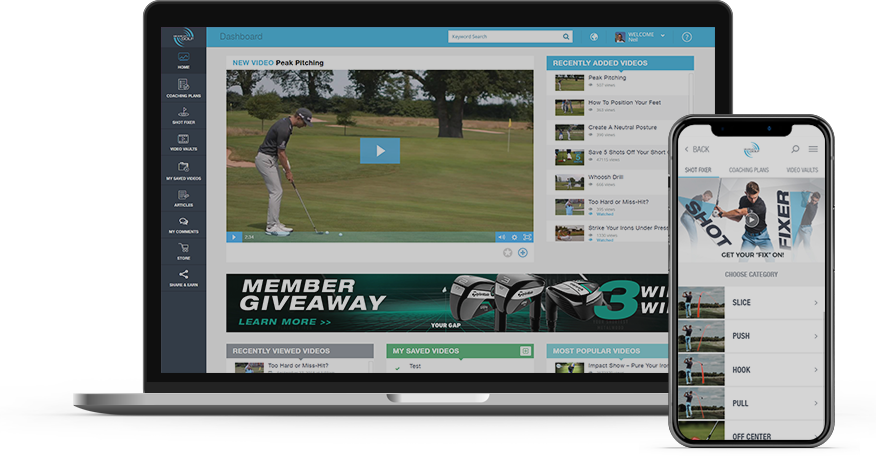This screenshot has width=876, height=456.
Task: Click the Me and My Golf logo in the sidebar
Action: 183,37
